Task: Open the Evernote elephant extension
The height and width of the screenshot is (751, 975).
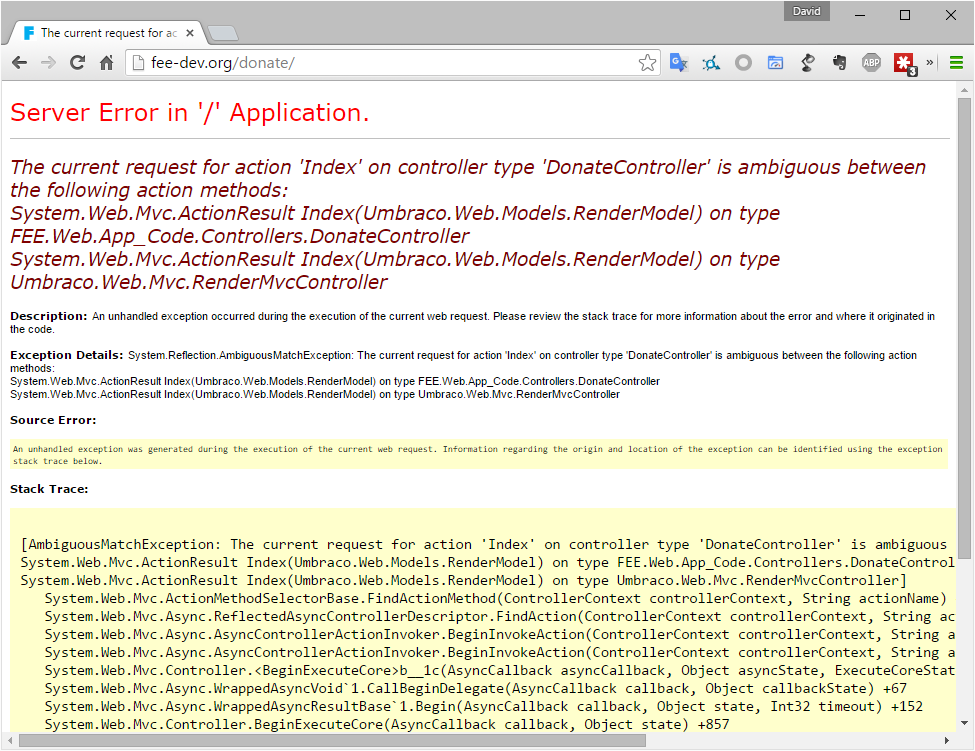Action: [x=839, y=63]
